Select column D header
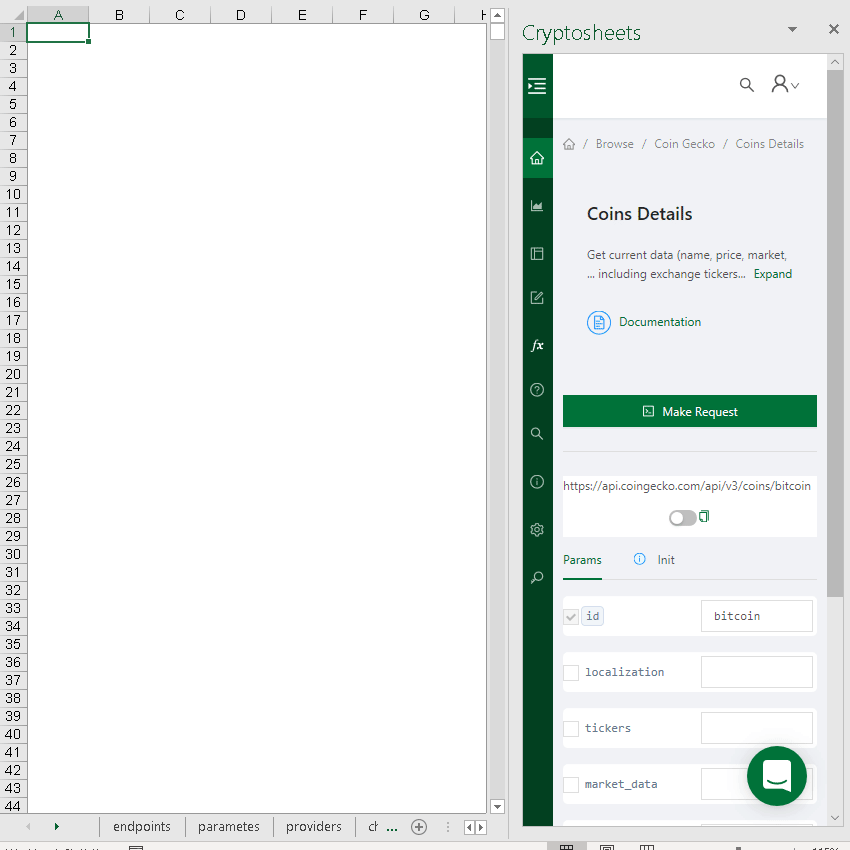Screen dimensions: 850x850 coord(241,15)
